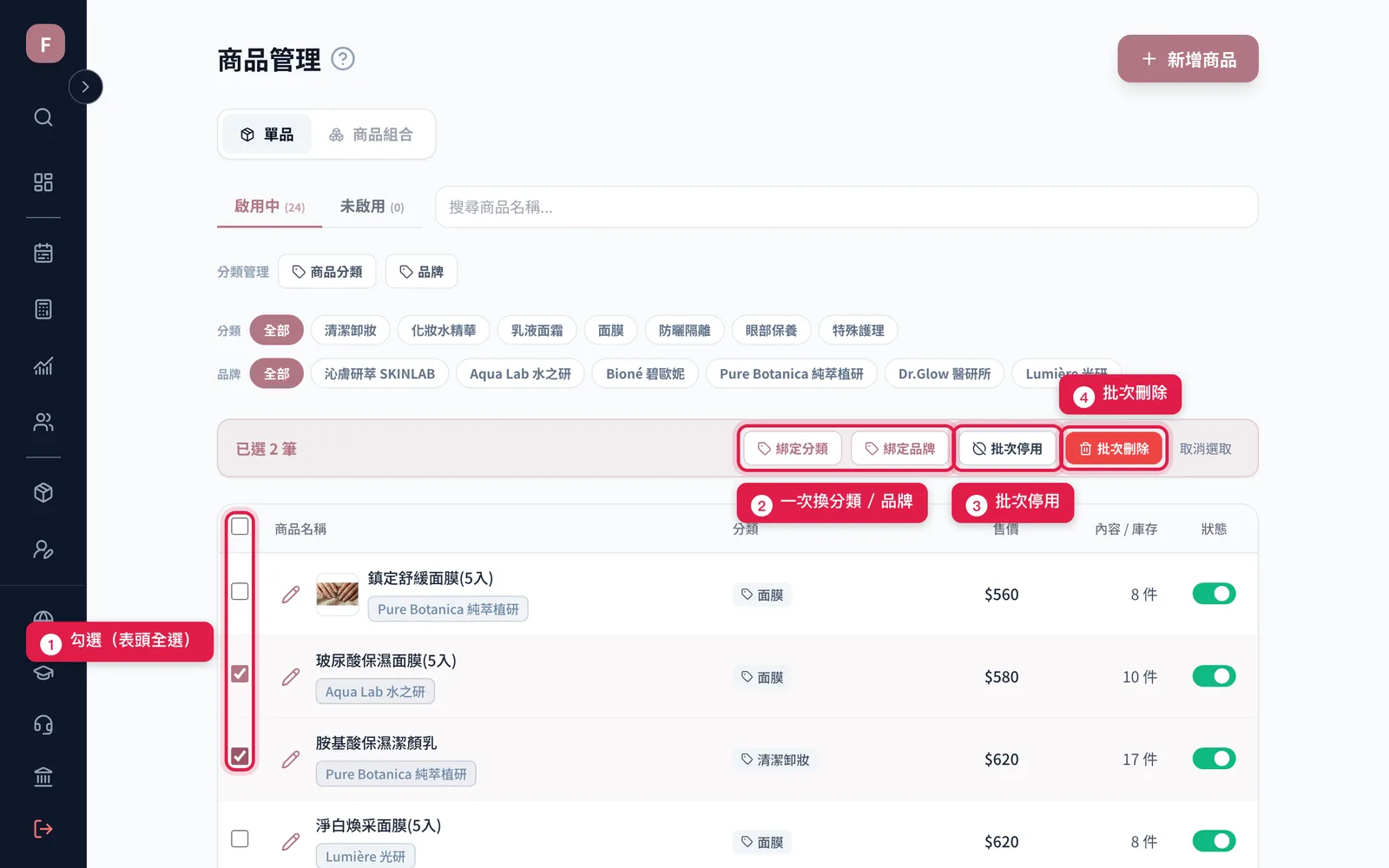Switch to the 商品組合 tab
The height and width of the screenshot is (868, 1389).
[x=371, y=135]
